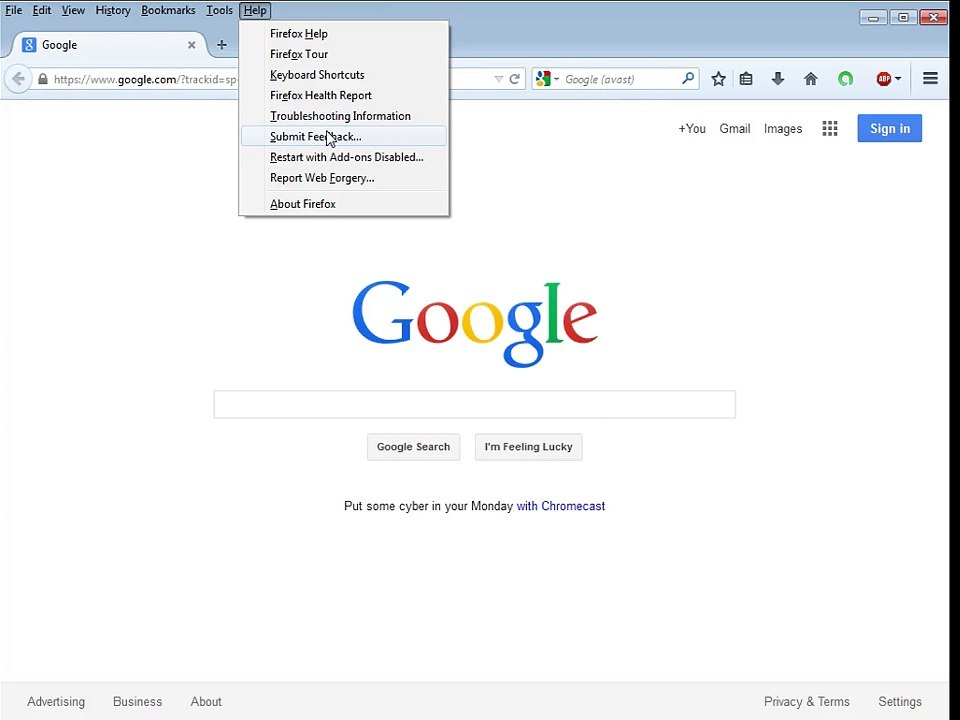Follow the with Chromecast link
The height and width of the screenshot is (720, 960).
coord(561,506)
